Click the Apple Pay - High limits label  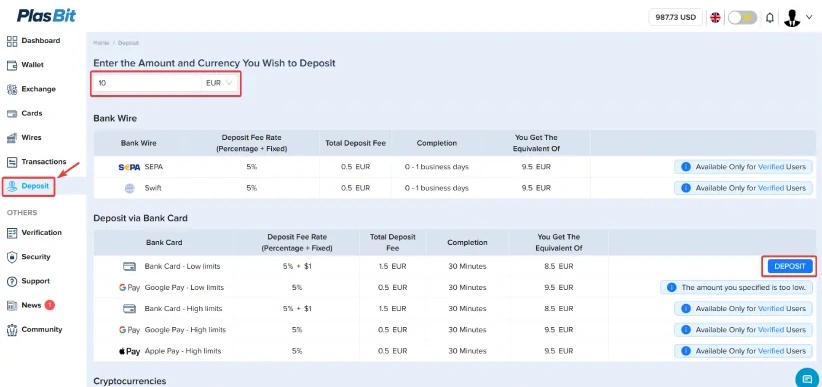(x=182, y=351)
